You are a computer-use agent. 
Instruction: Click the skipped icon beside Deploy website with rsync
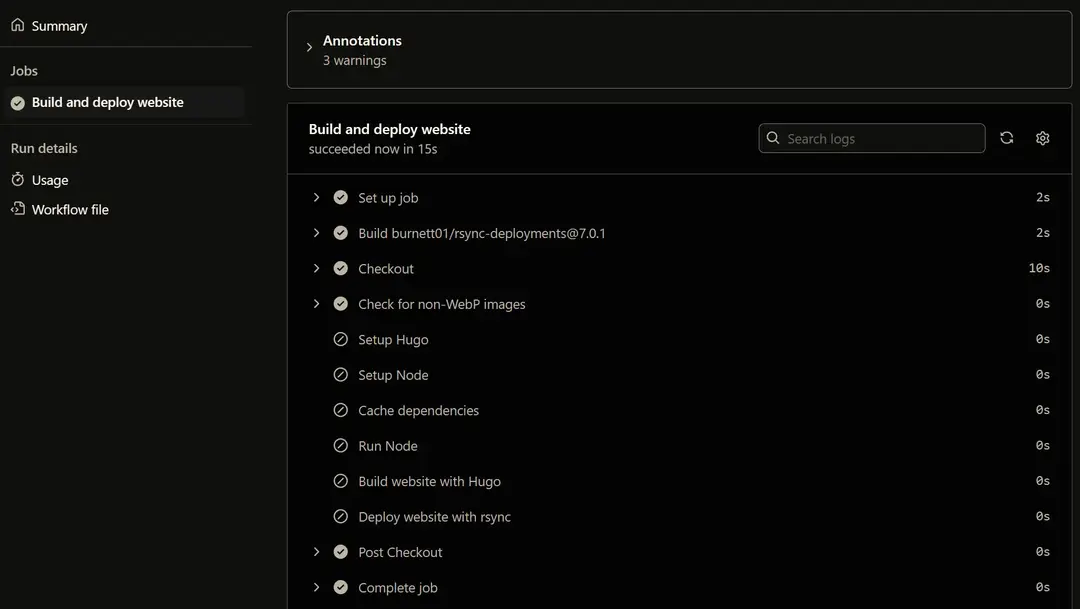340,517
